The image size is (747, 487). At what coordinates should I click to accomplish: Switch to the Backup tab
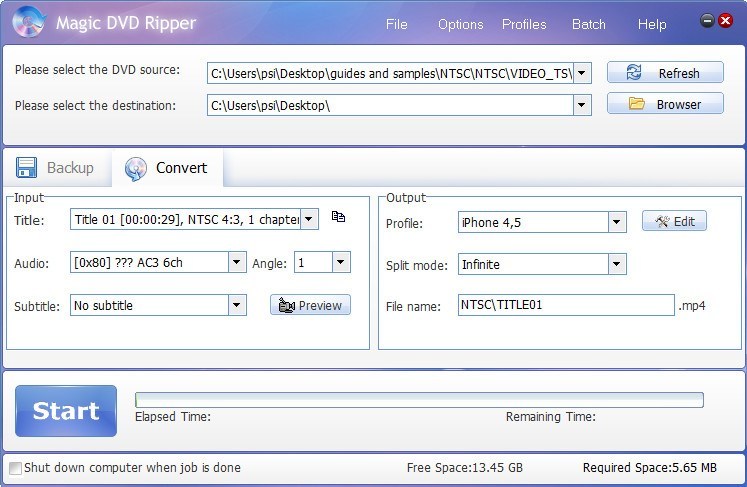click(x=56, y=168)
